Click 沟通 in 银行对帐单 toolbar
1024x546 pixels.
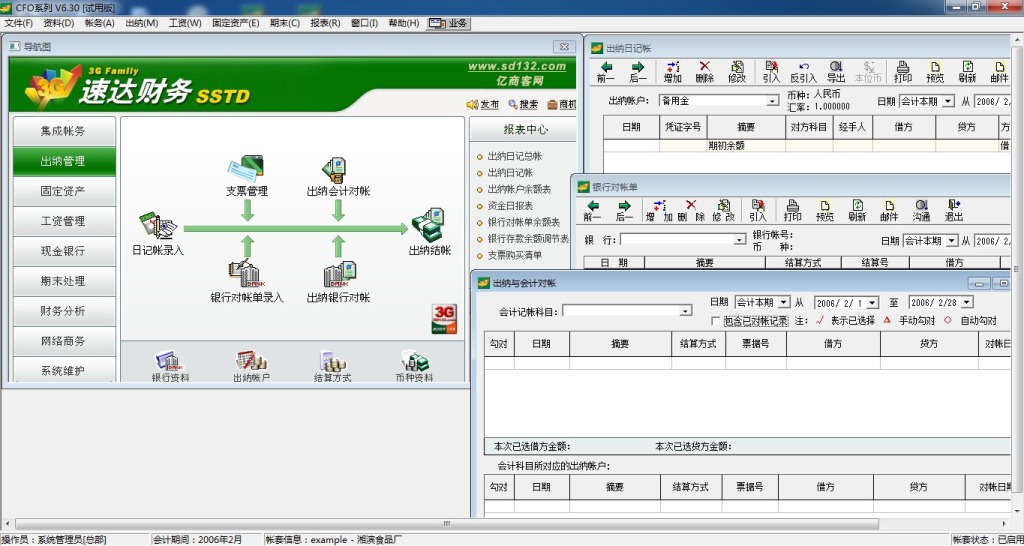[921, 210]
